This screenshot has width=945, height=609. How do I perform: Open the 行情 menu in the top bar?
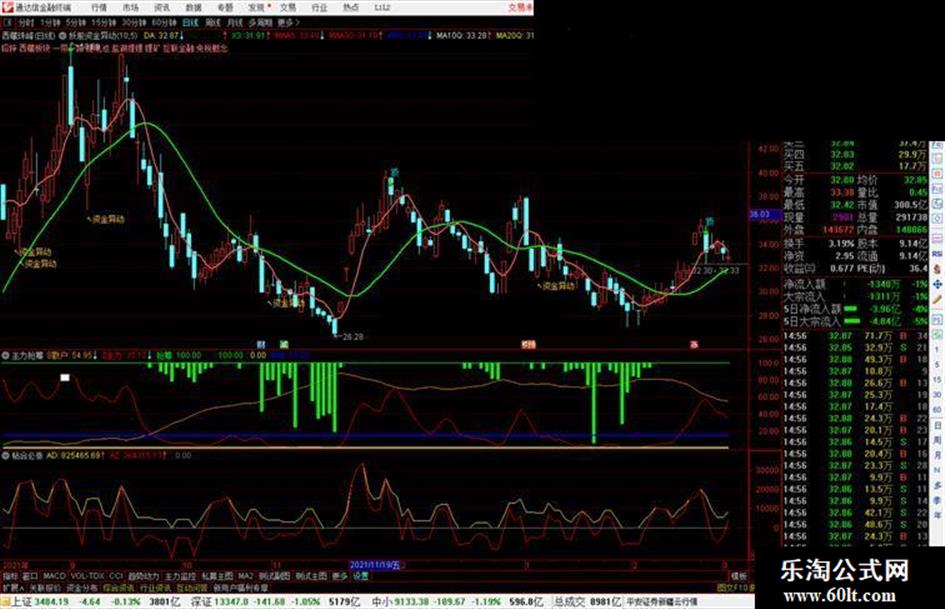tap(99, 7)
